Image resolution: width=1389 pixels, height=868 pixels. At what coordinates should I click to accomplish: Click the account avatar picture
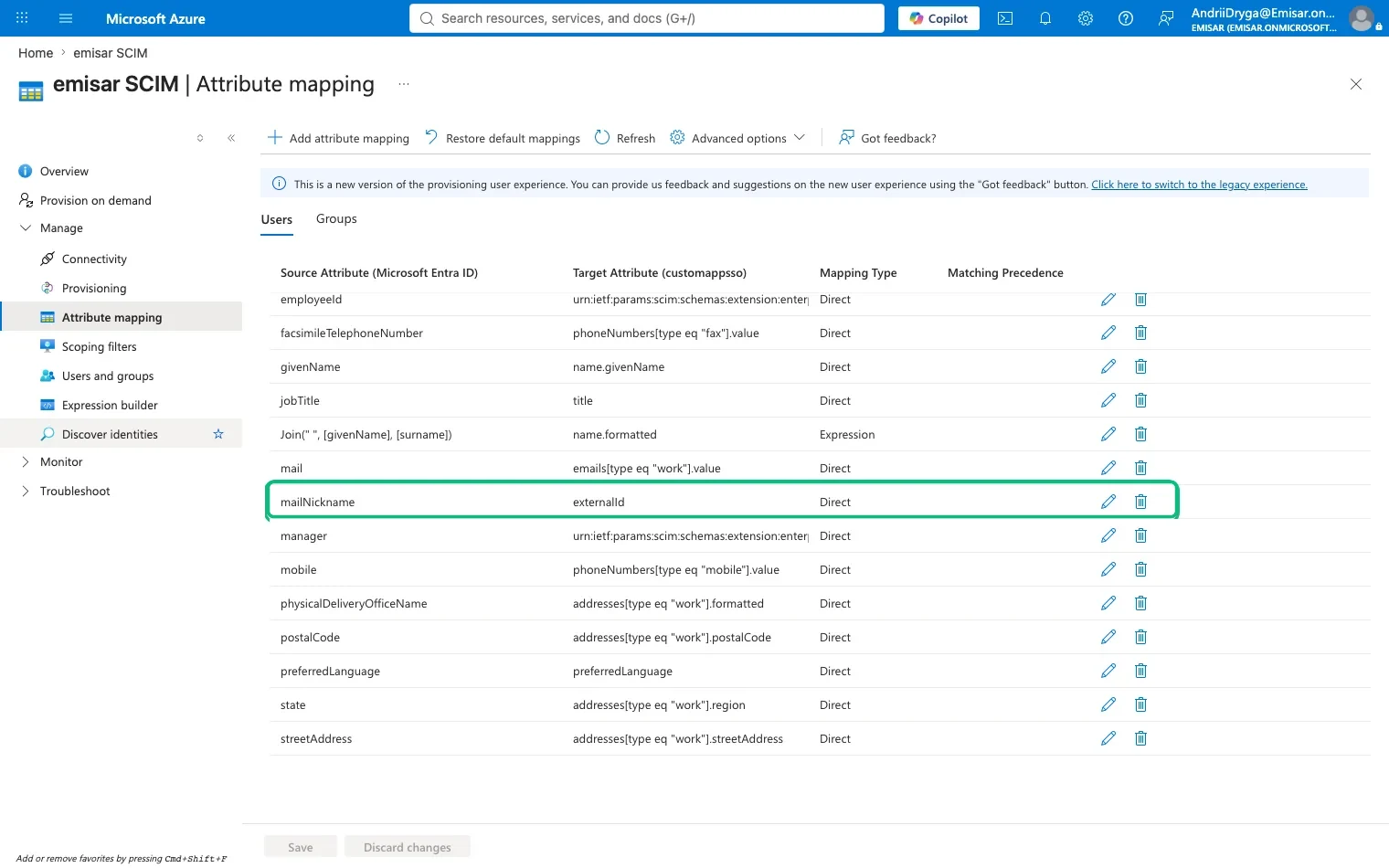(x=1362, y=18)
